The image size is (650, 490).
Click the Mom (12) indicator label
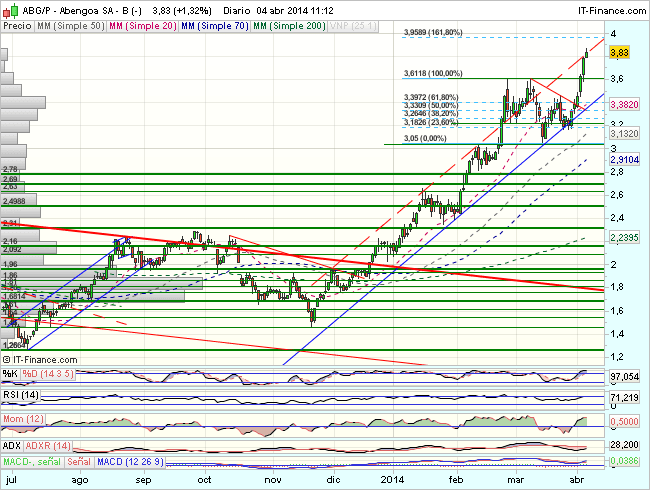pos(23,419)
